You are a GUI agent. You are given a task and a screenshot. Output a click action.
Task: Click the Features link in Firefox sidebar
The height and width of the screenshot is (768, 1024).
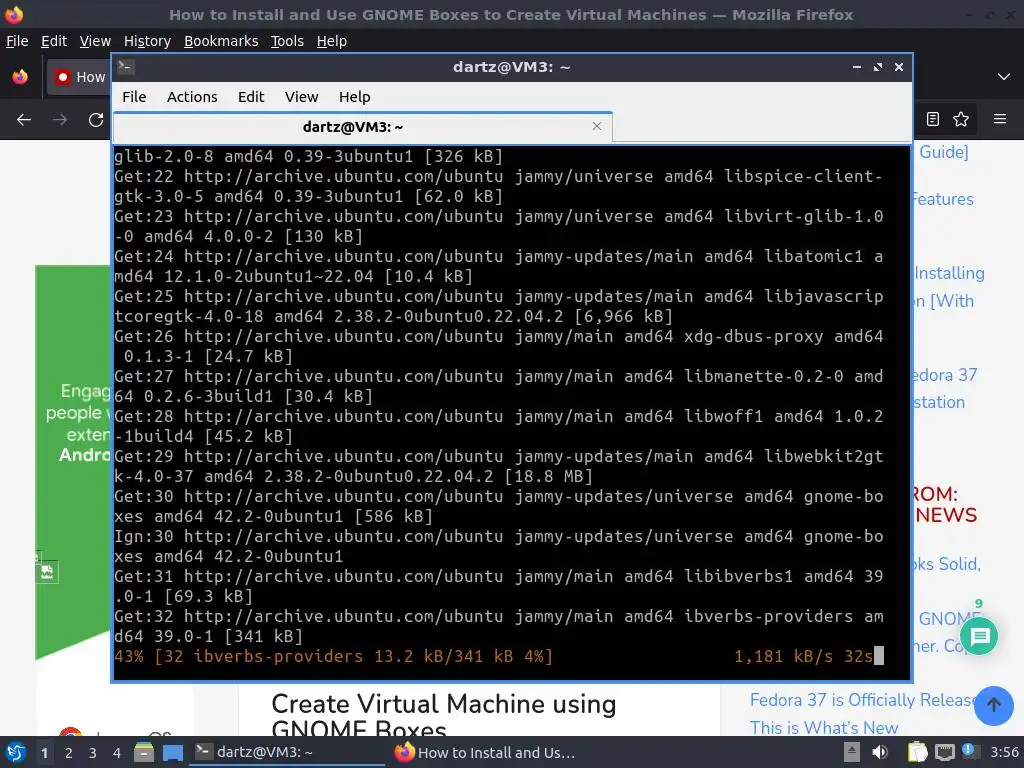(943, 199)
